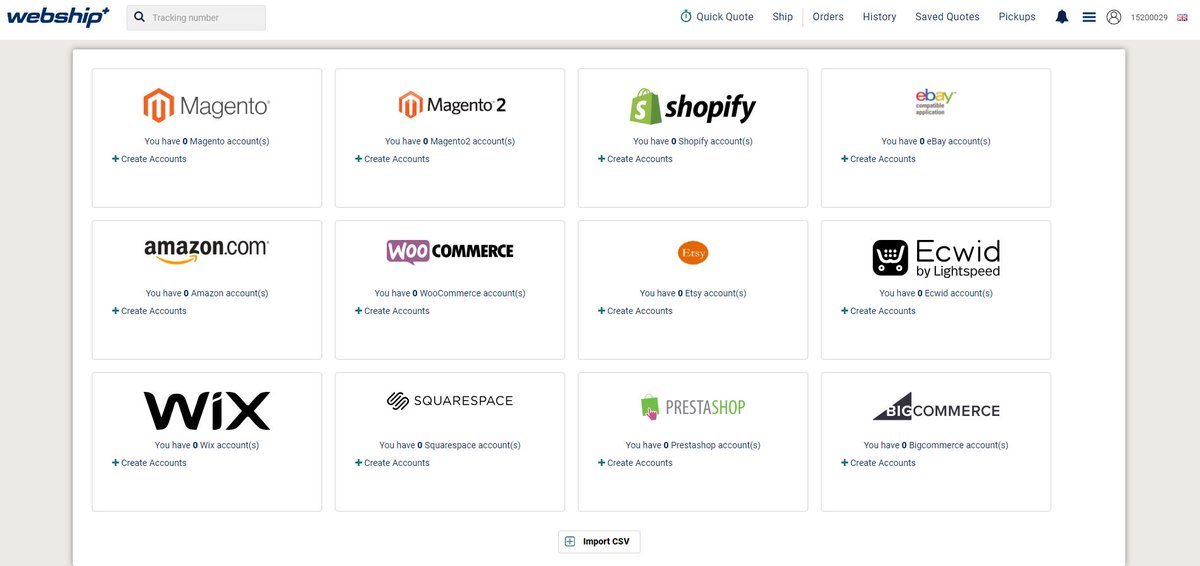
Task: Go to Pickups
Action: [1017, 17]
